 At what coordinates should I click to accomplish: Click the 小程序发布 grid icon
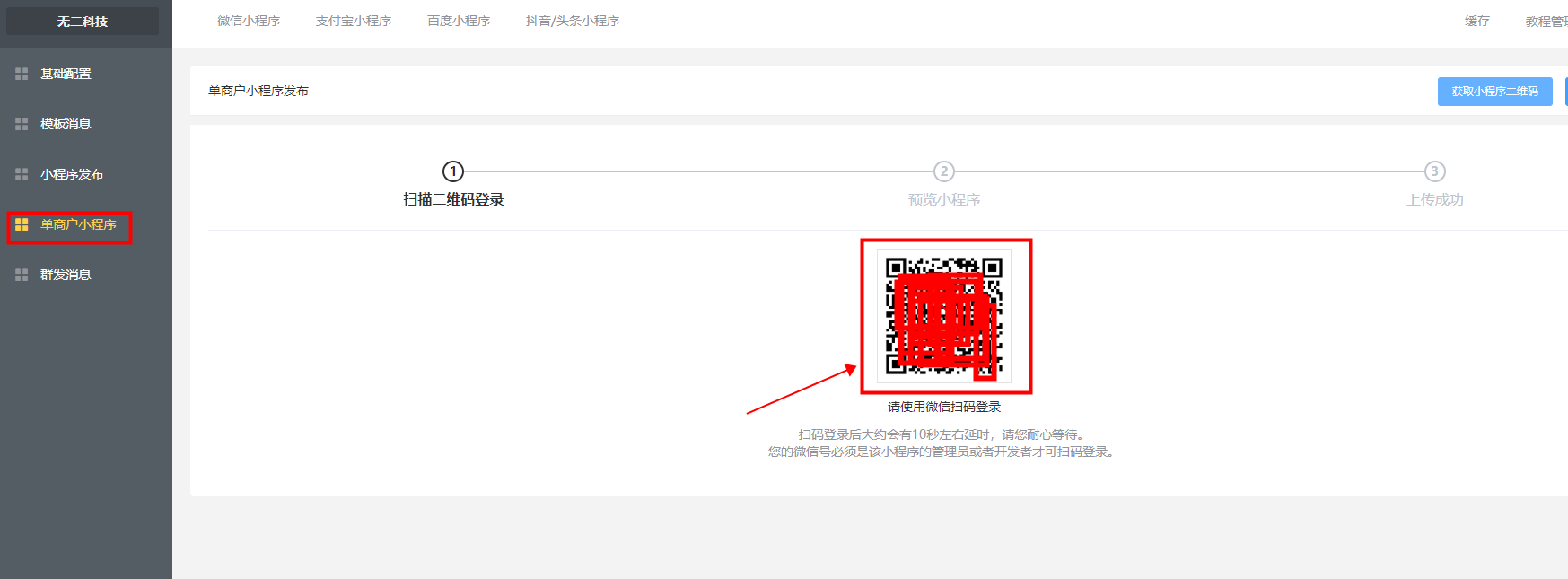tap(22, 174)
